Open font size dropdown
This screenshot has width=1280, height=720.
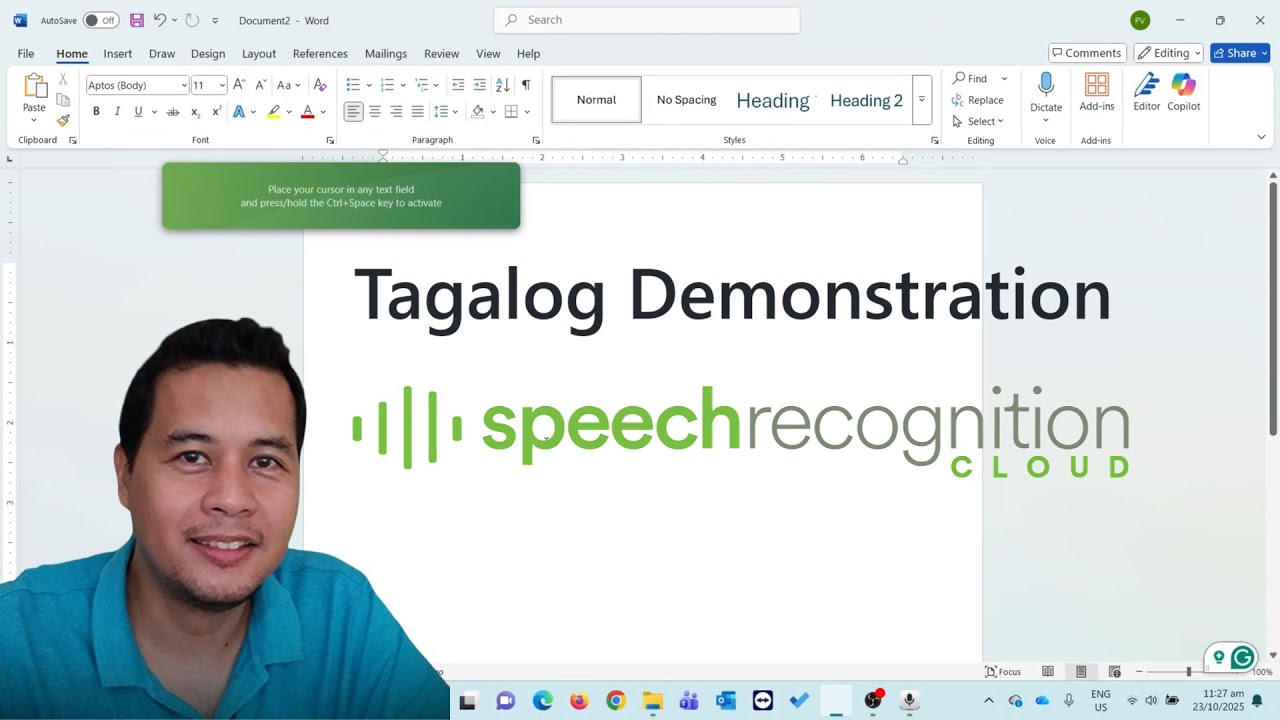(222, 85)
